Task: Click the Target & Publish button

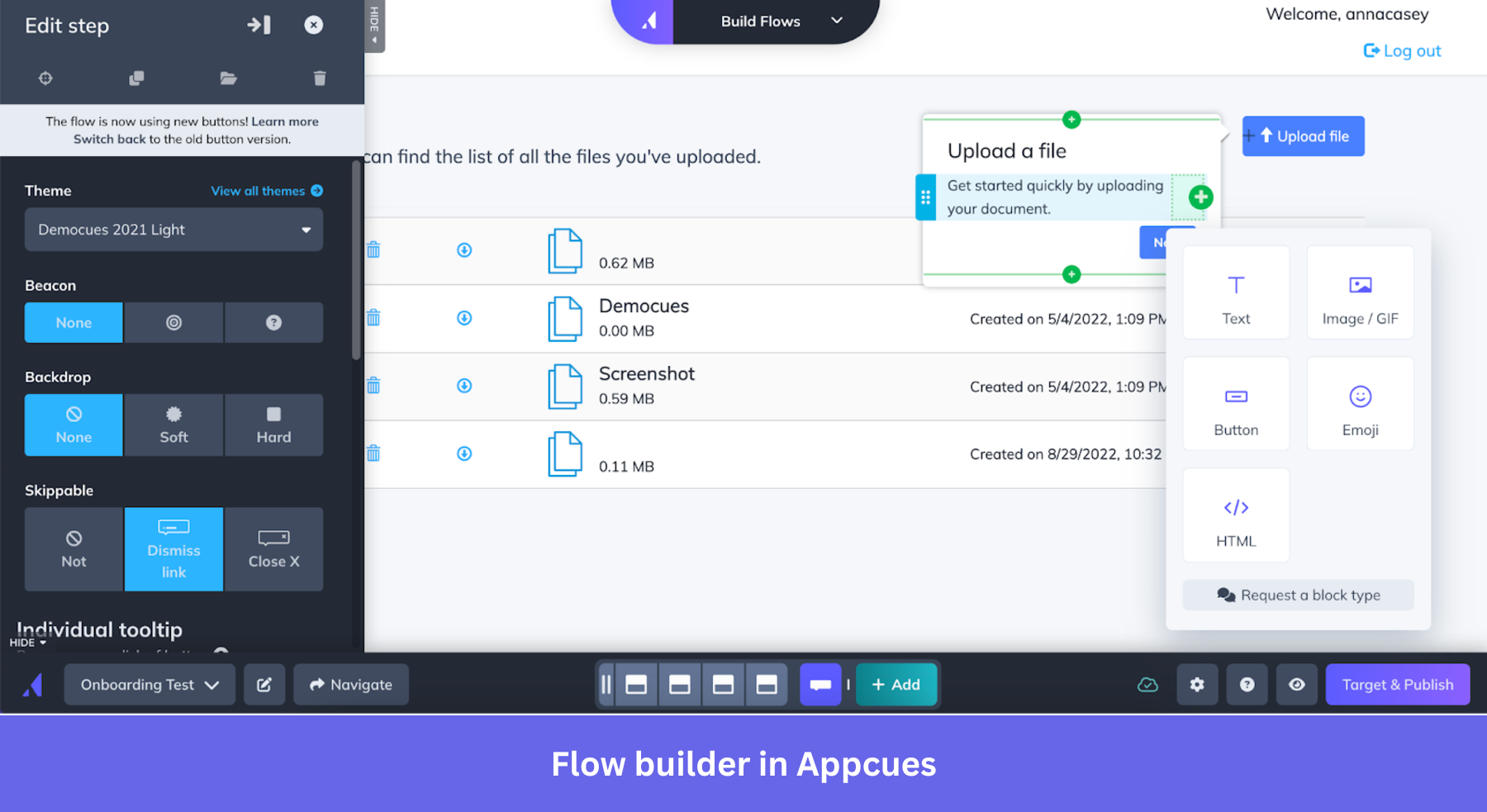Action: coord(1397,684)
